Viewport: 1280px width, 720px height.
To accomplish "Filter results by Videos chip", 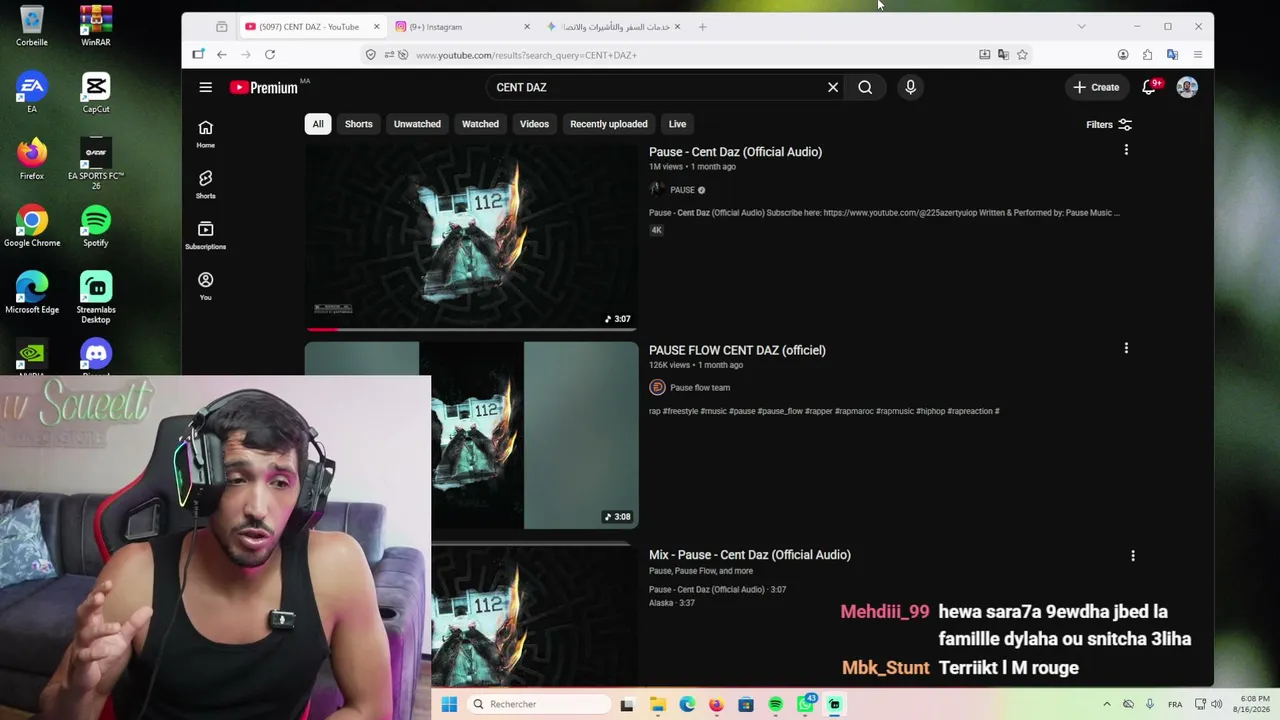I will 534,124.
